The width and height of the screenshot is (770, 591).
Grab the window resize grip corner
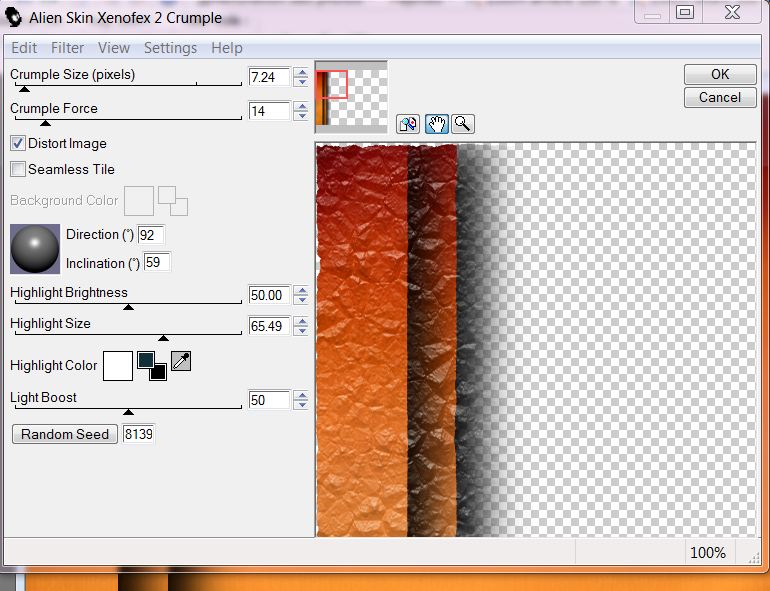pos(754,557)
